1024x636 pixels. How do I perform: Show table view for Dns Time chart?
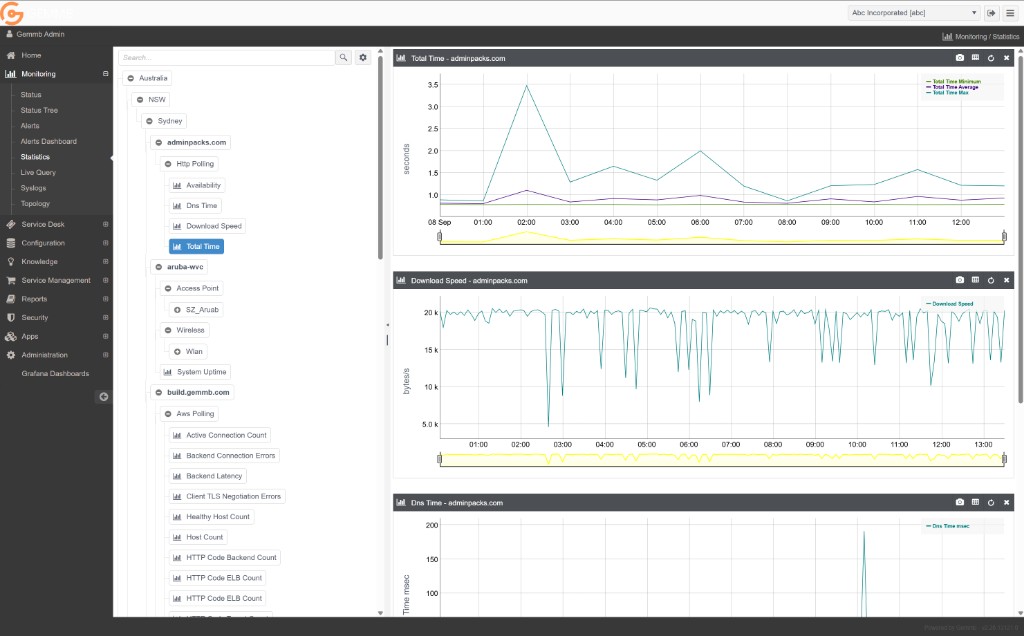click(975, 502)
